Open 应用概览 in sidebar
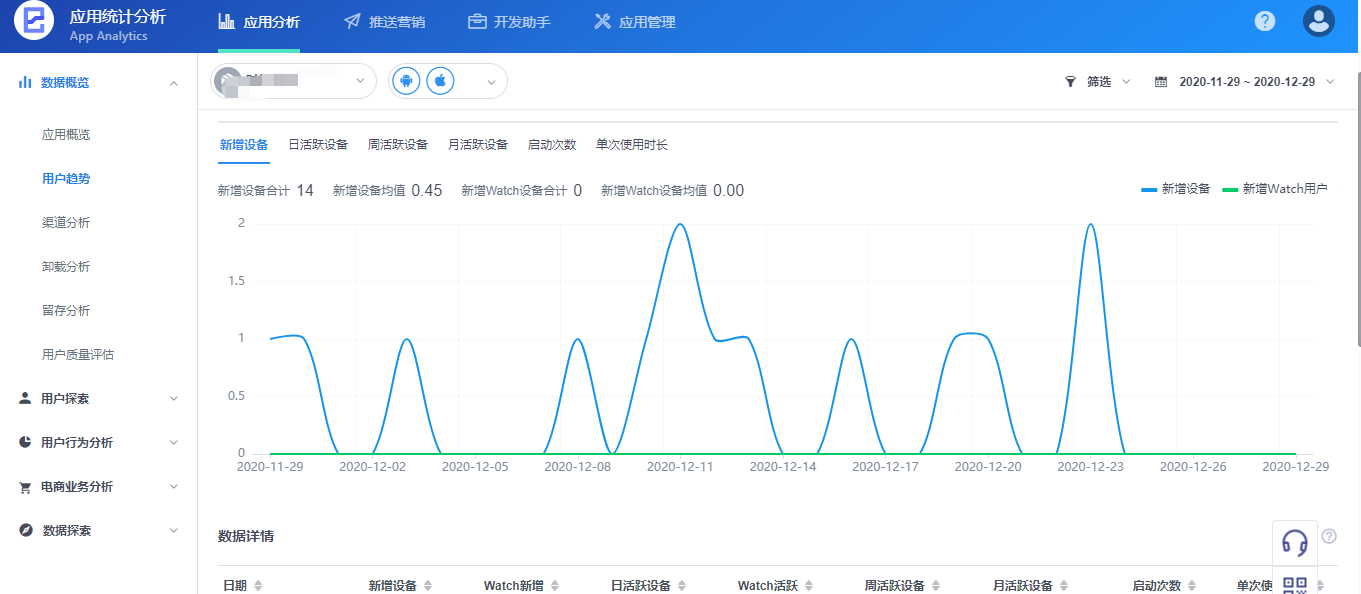1361x594 pixels. click(x=66, y=134)
